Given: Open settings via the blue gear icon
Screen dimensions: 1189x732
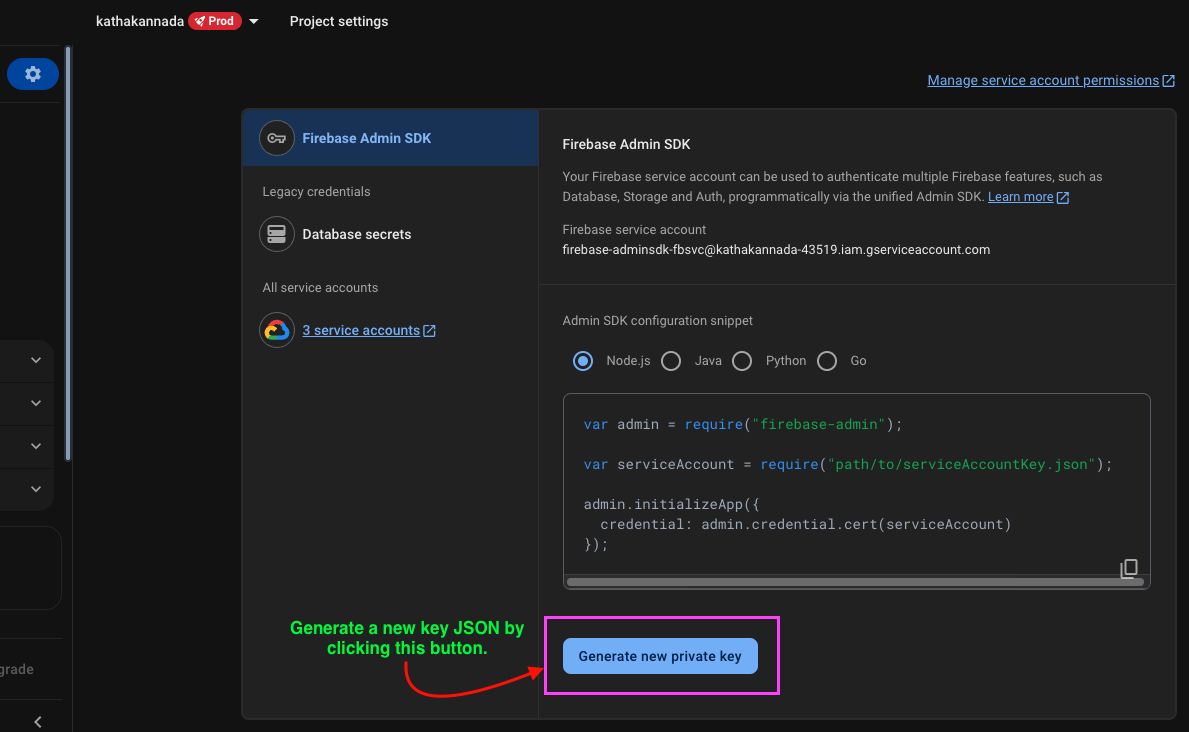Looking at the screenshot, I should coord(33,74).
